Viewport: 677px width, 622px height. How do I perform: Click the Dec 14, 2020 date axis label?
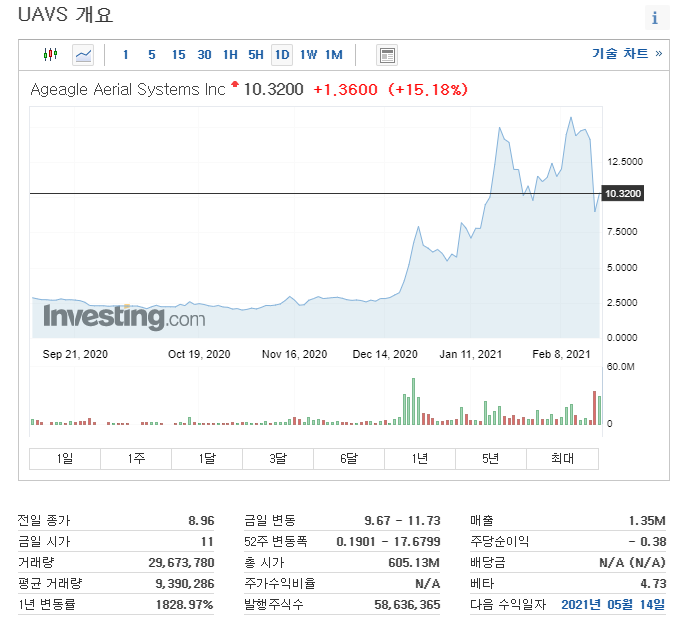point(385,354)
